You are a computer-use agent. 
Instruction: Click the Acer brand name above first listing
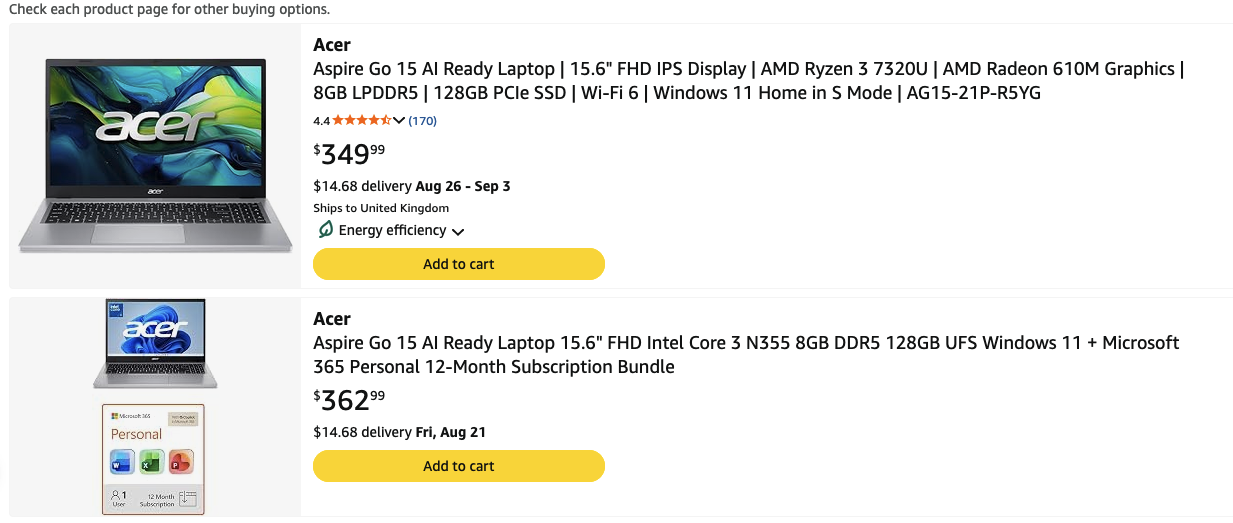pyautogui.click(x=332, y=45)
